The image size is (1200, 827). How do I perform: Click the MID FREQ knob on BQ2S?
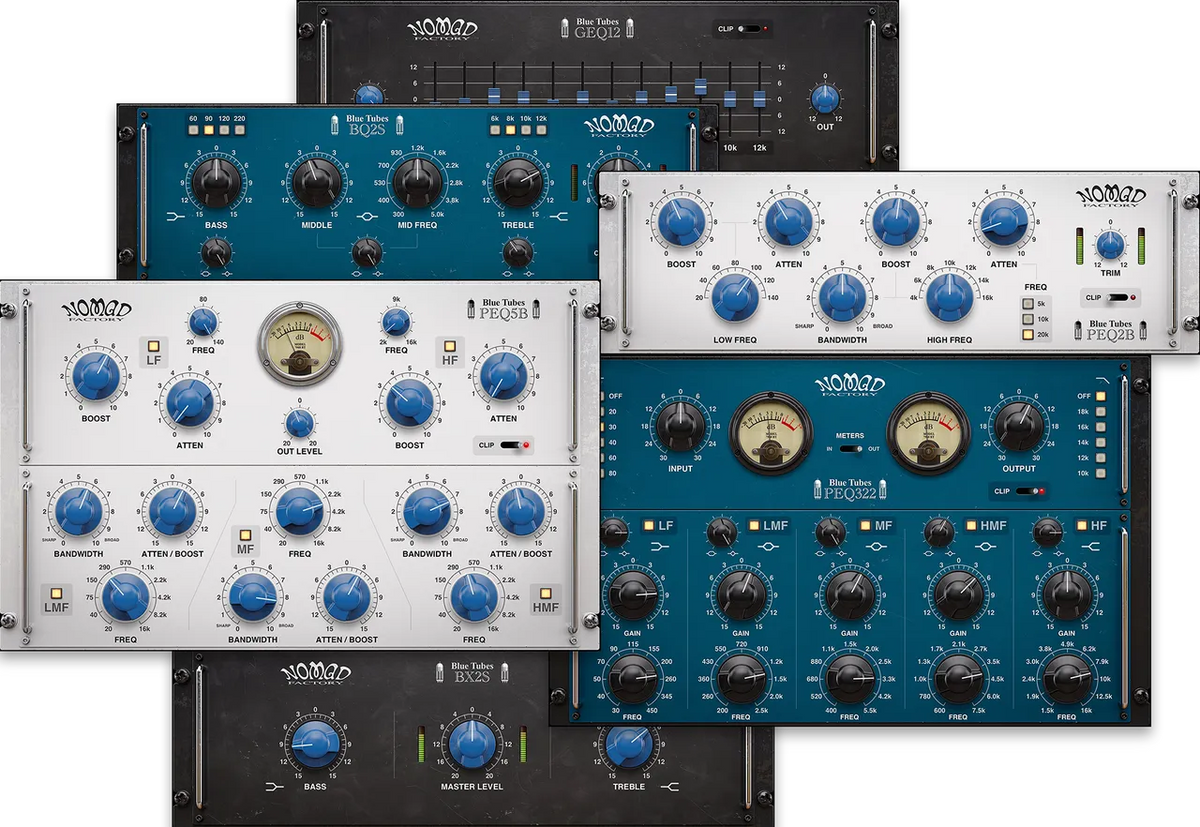point(417,181)
